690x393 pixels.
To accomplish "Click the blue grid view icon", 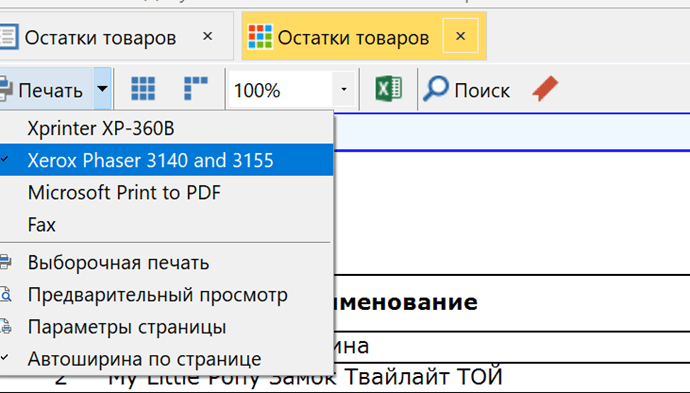I will click(x=143, y=89).
